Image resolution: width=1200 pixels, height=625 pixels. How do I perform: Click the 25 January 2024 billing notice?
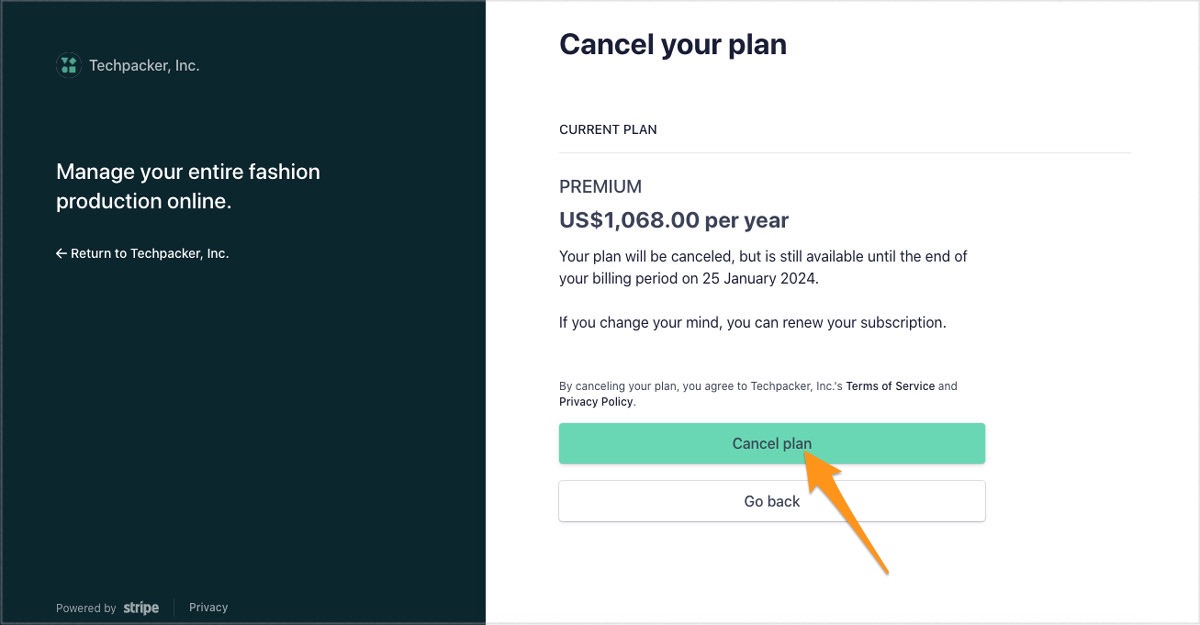pos(762,268)
